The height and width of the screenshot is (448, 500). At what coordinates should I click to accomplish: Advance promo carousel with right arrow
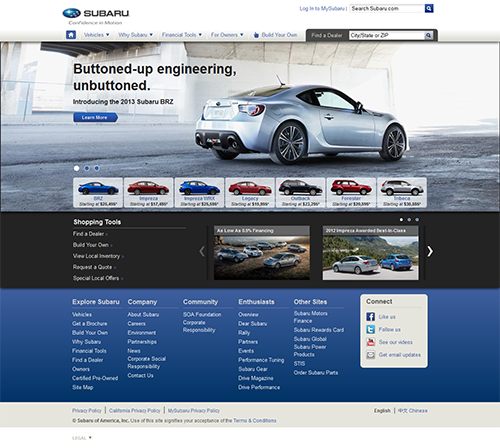pyautogui.click(x=430, y=251)
